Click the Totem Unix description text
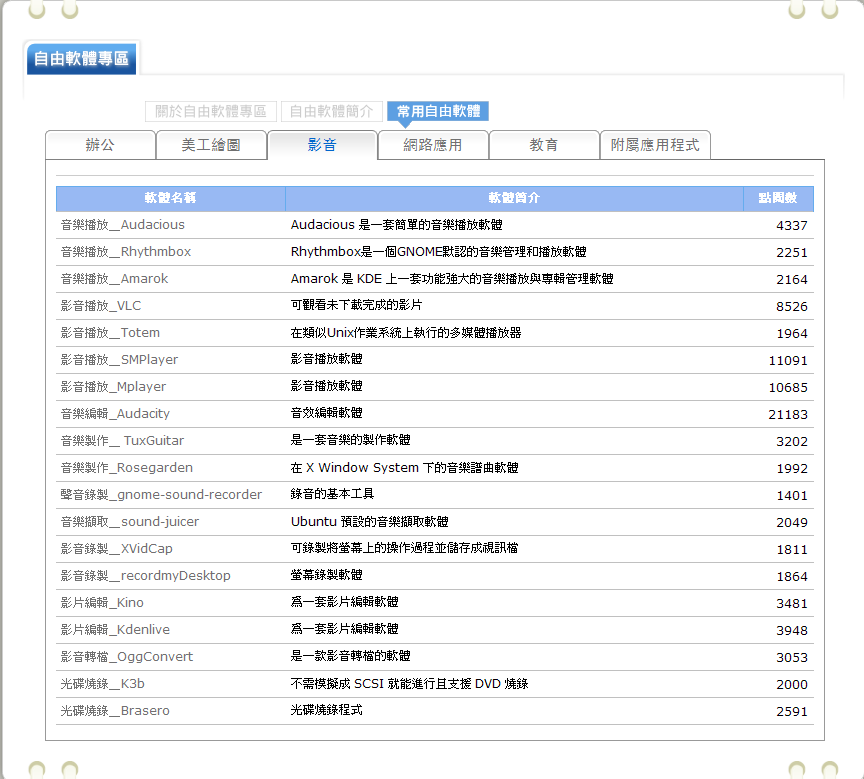This screenshot has height=779, width=864. (406, 333)
